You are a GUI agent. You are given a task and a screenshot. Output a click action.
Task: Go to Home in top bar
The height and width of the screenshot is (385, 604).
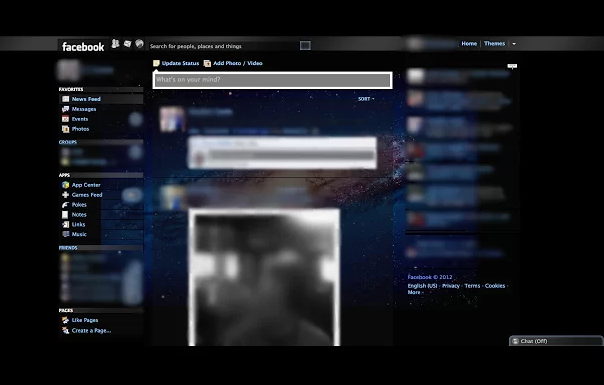(x=469, y=44)
